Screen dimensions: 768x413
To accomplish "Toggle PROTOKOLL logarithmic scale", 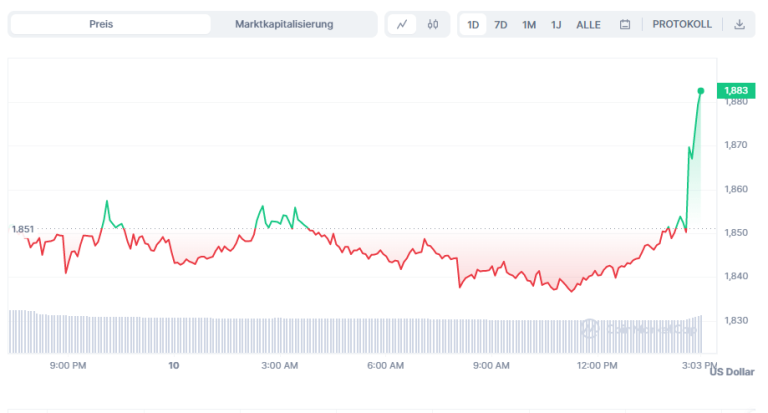I will click(682, 24).
